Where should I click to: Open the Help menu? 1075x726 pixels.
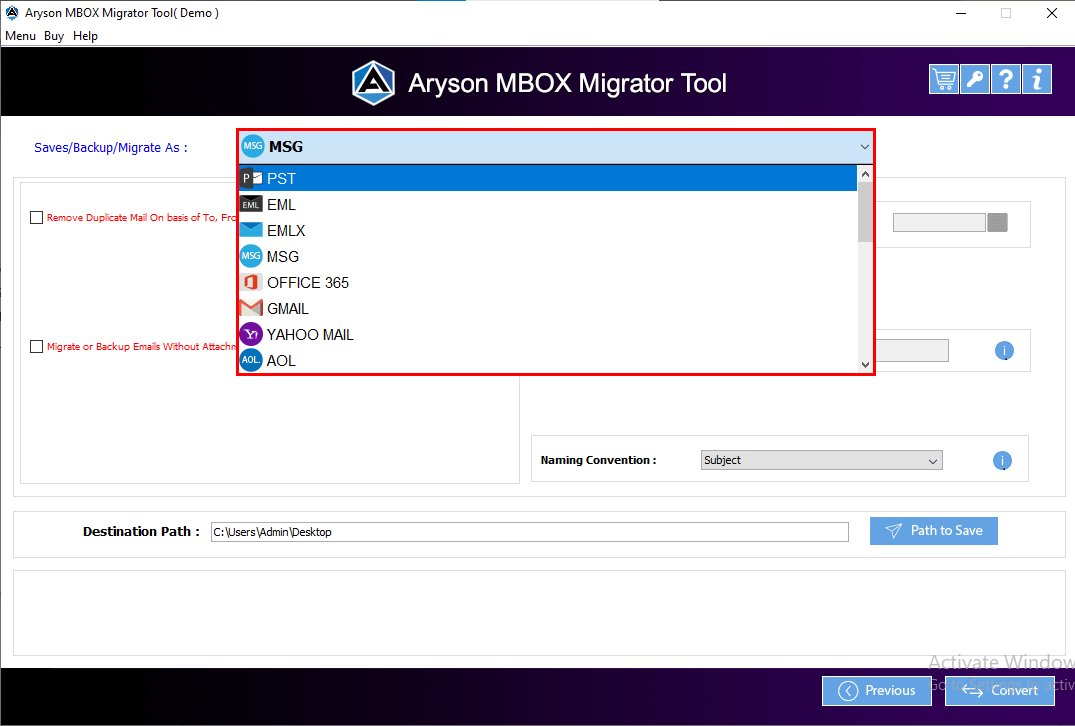(x=85, y=36)
